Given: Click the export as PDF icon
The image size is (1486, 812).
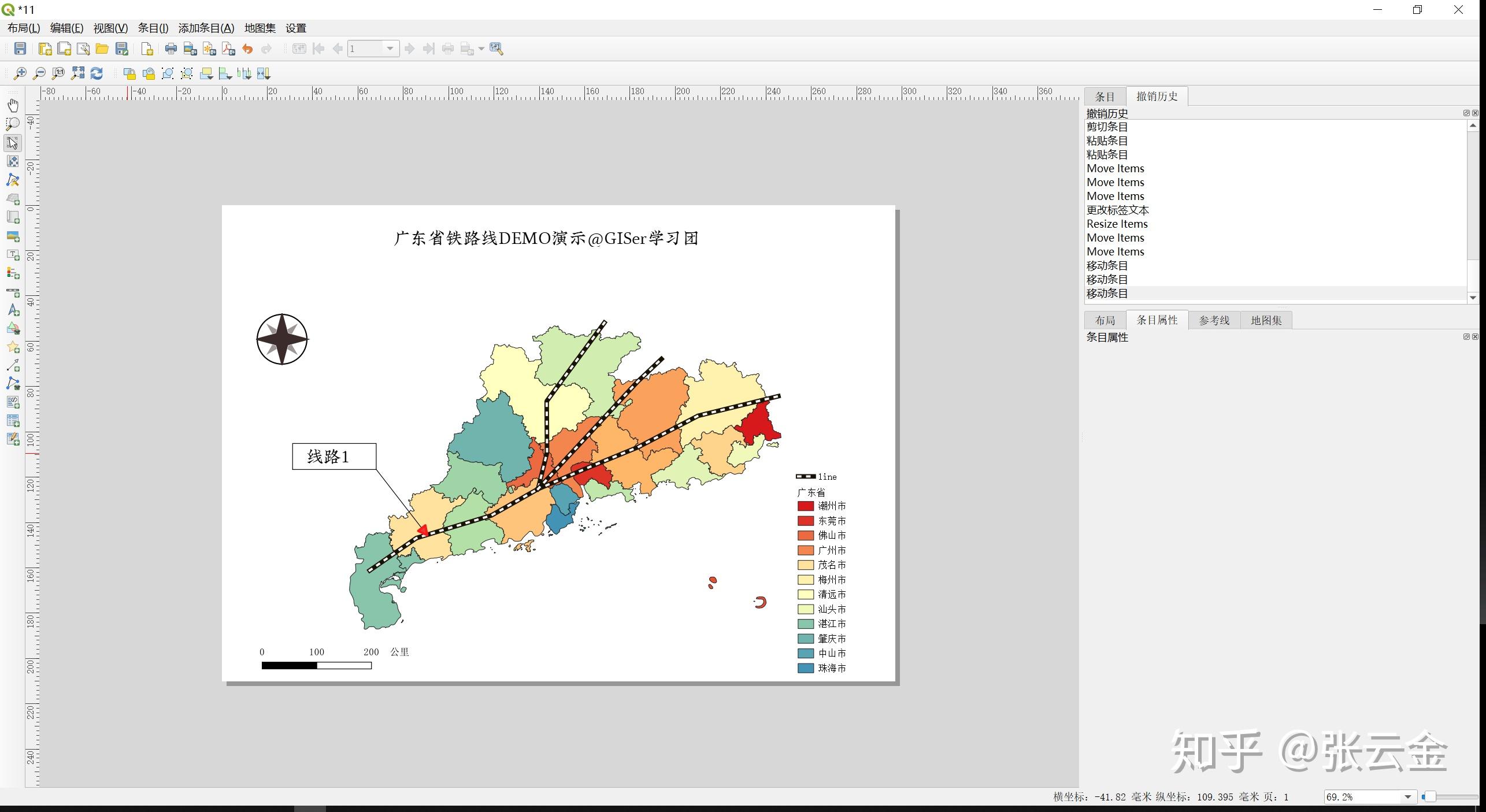Looking at the screenshot, I should click(x=228, y=49).
